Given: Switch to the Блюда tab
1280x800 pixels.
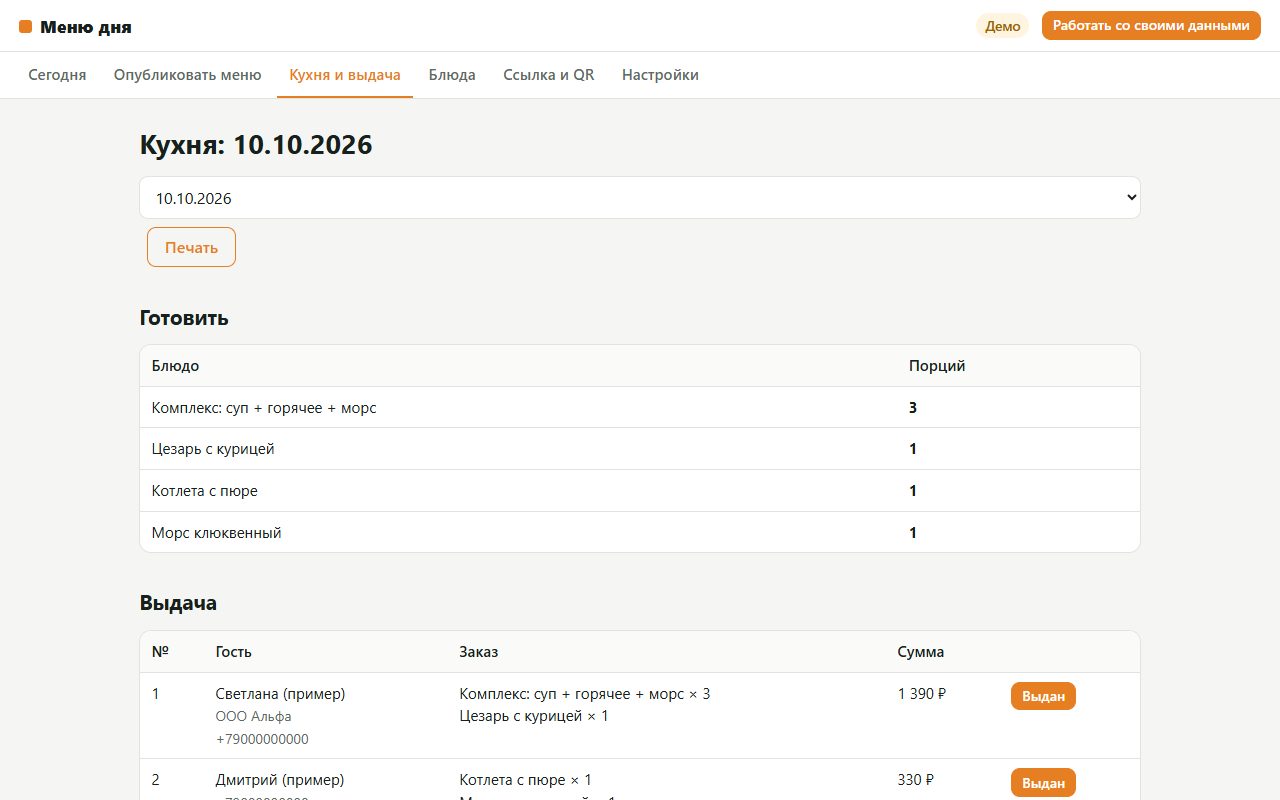Looking at the screenshot, I should (x=452, y=75).
